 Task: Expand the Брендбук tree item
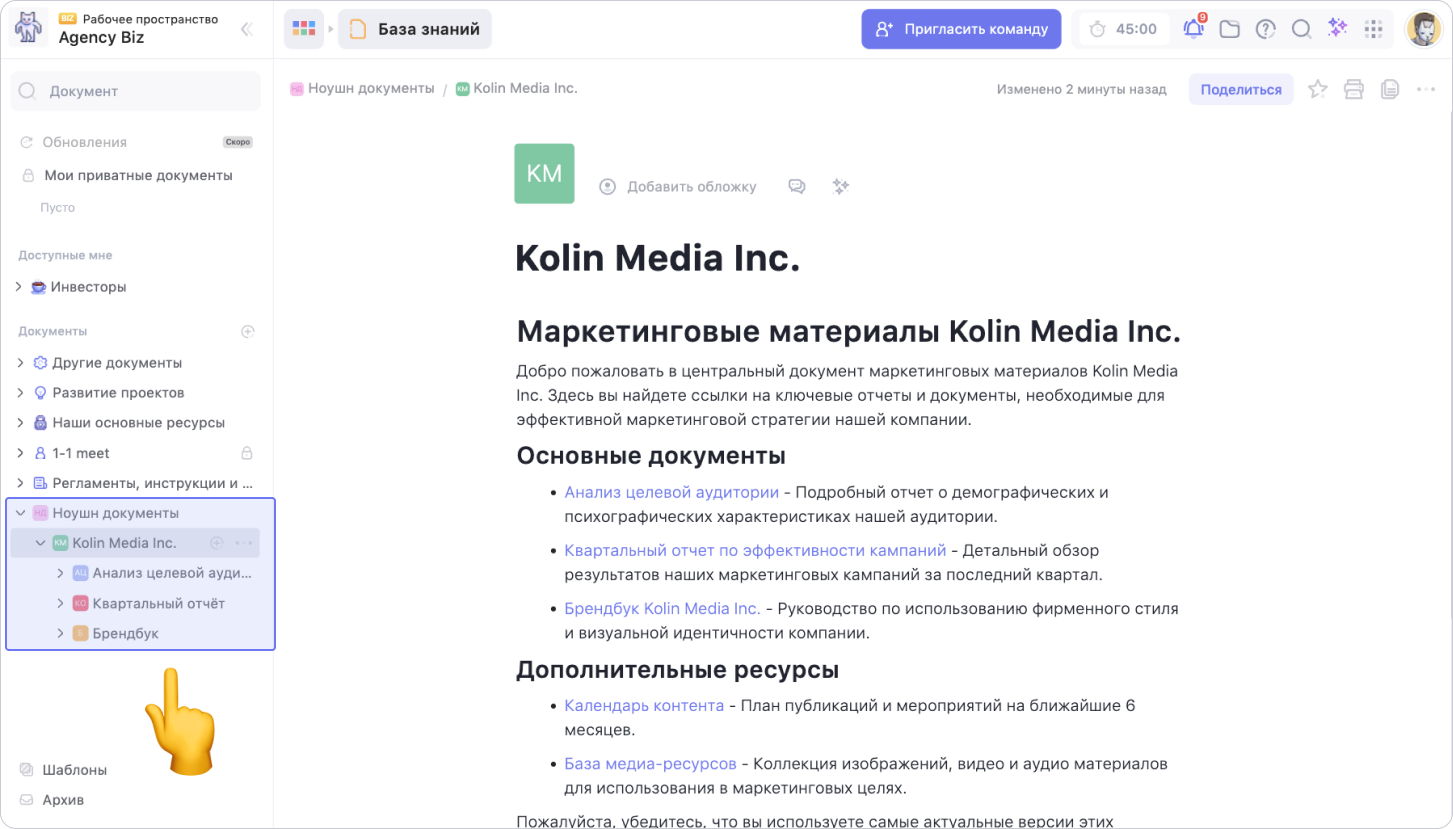tap(60, 634)
